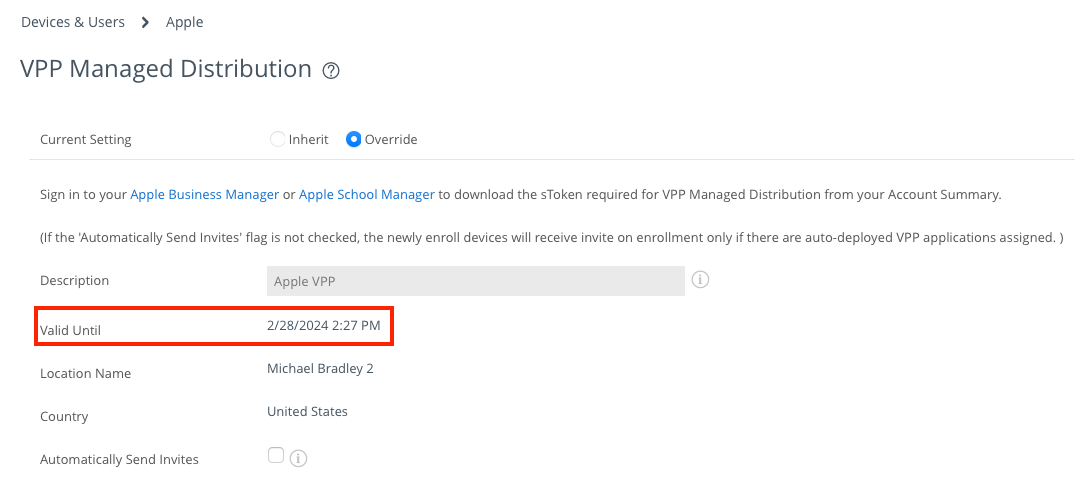Enable the Automatically Send Invites checkbox
The height and width of the screenshot is (484, 1078).
pos(276,456)
